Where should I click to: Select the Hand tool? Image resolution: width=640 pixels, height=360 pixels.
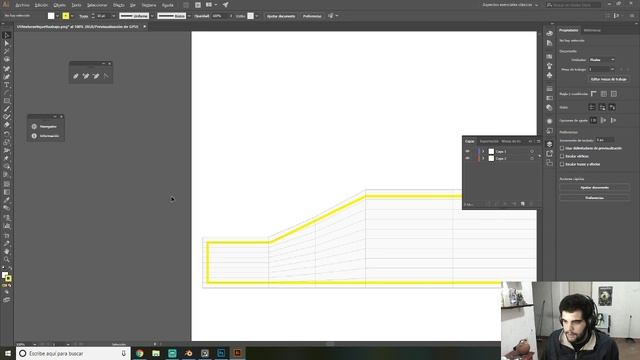pos(7,251)
